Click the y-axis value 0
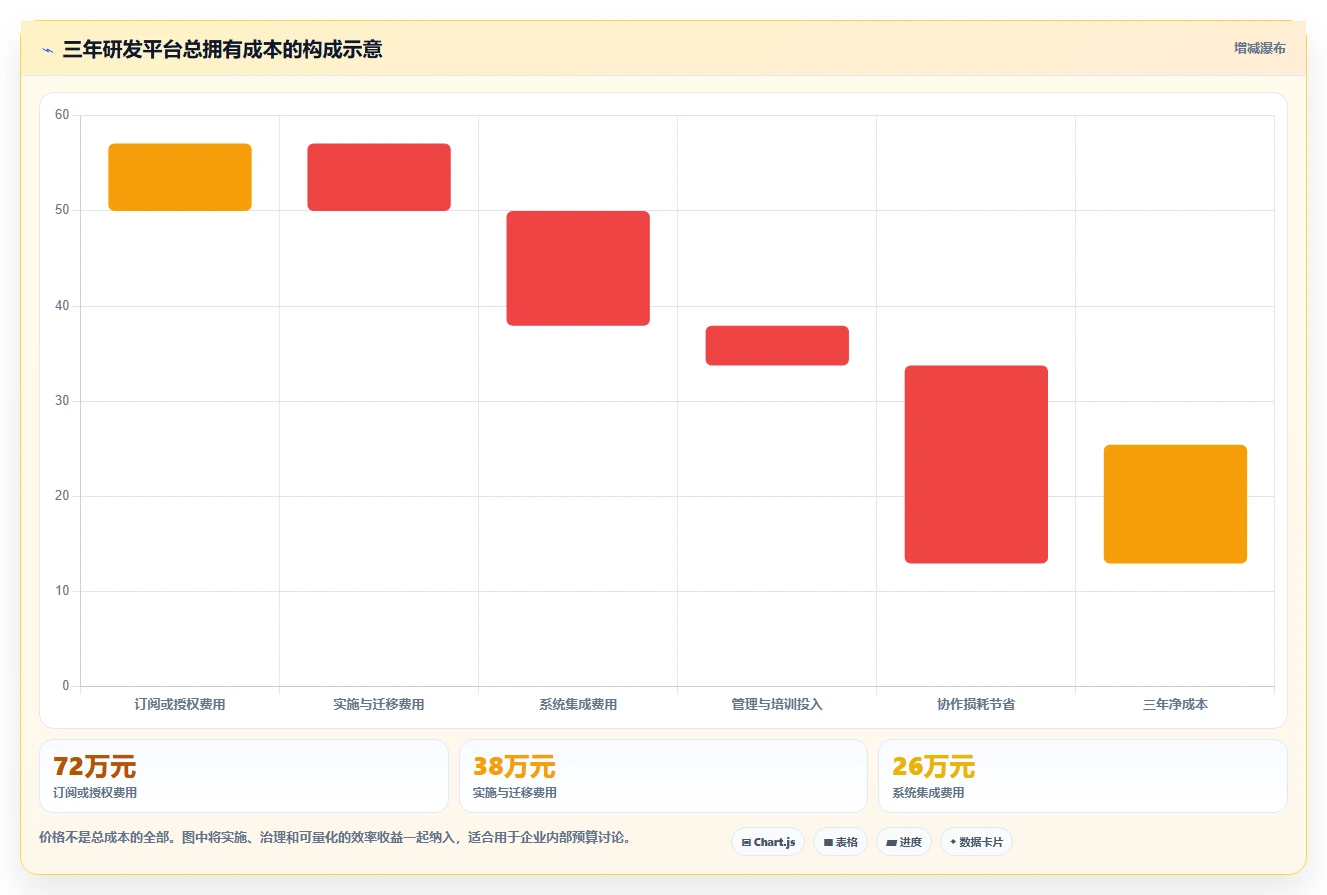 point(66,686)
